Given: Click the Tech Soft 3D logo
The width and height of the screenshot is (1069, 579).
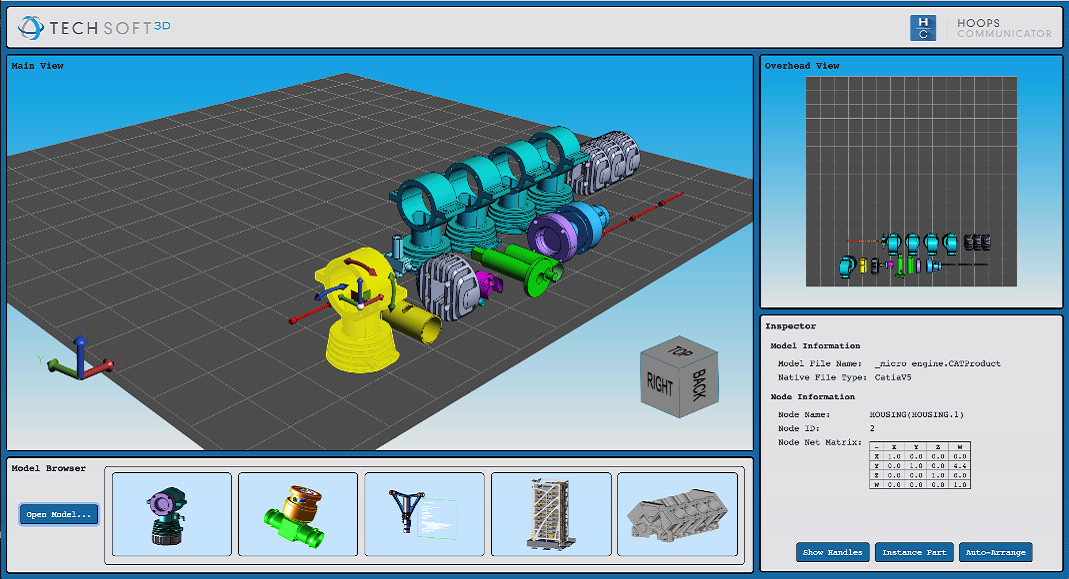Looking at the screenshot, I should pyautogui.click(x=95, y=27).
